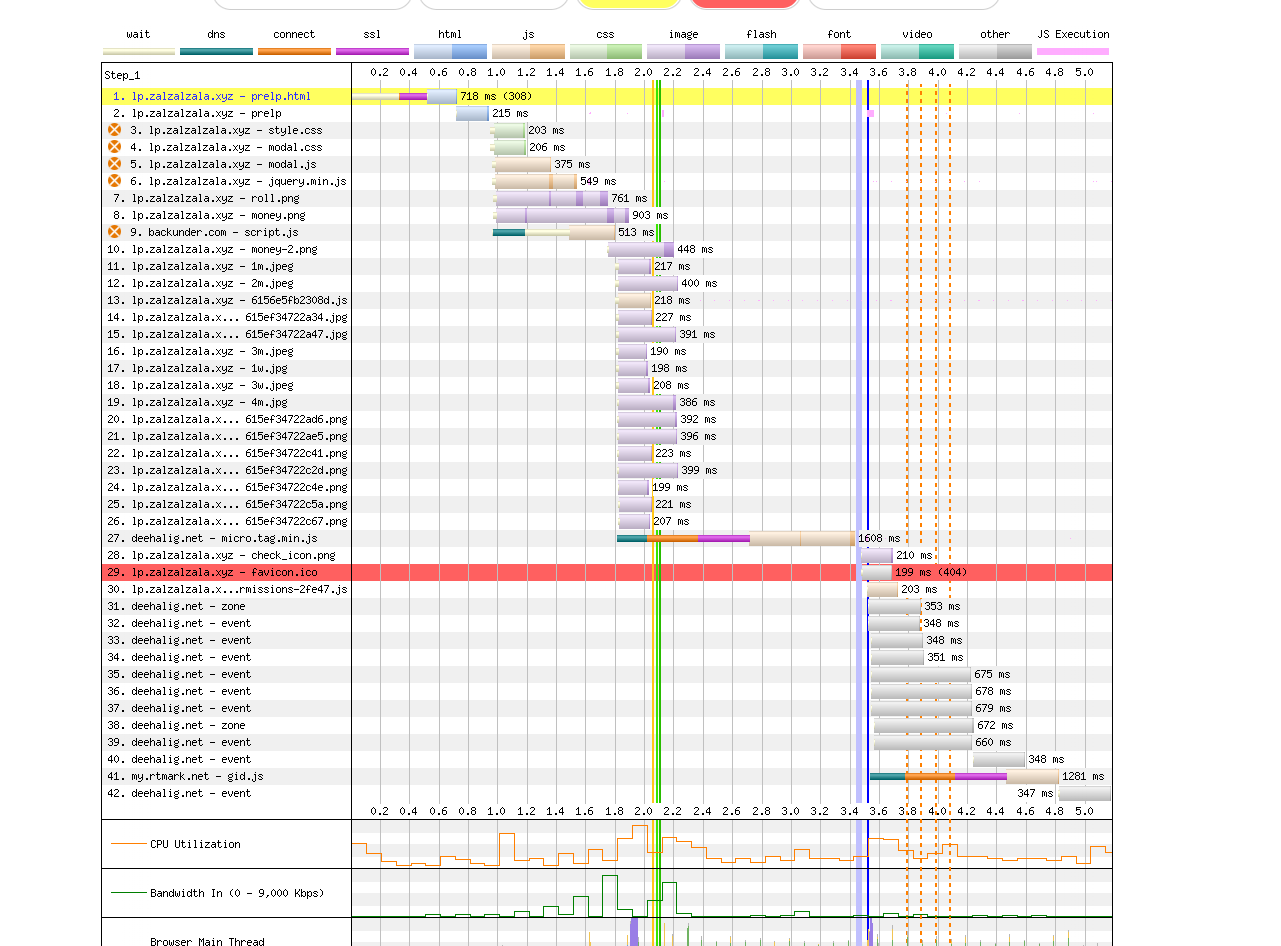The height and width of the screenshot is (946, 1281).
Task: Select request 31 deehalig.net - zone
Action: click(x=176, y=607)
